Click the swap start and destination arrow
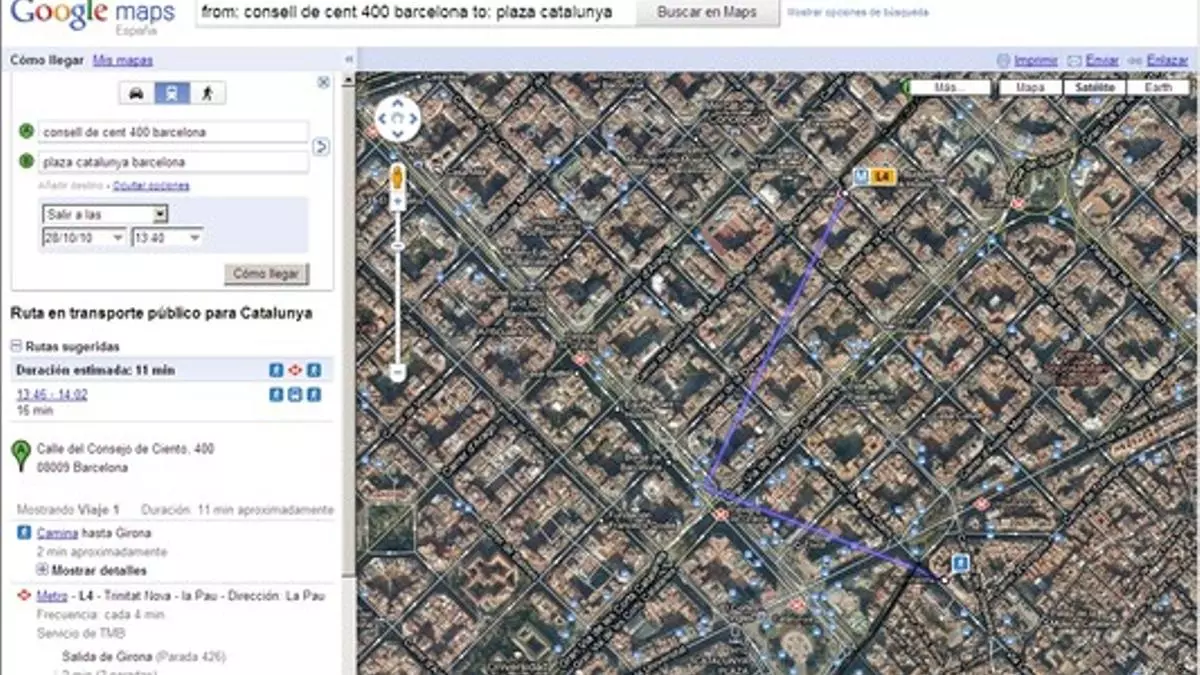The width and height of the screenshot is (1200, 675). coord(321,147)
